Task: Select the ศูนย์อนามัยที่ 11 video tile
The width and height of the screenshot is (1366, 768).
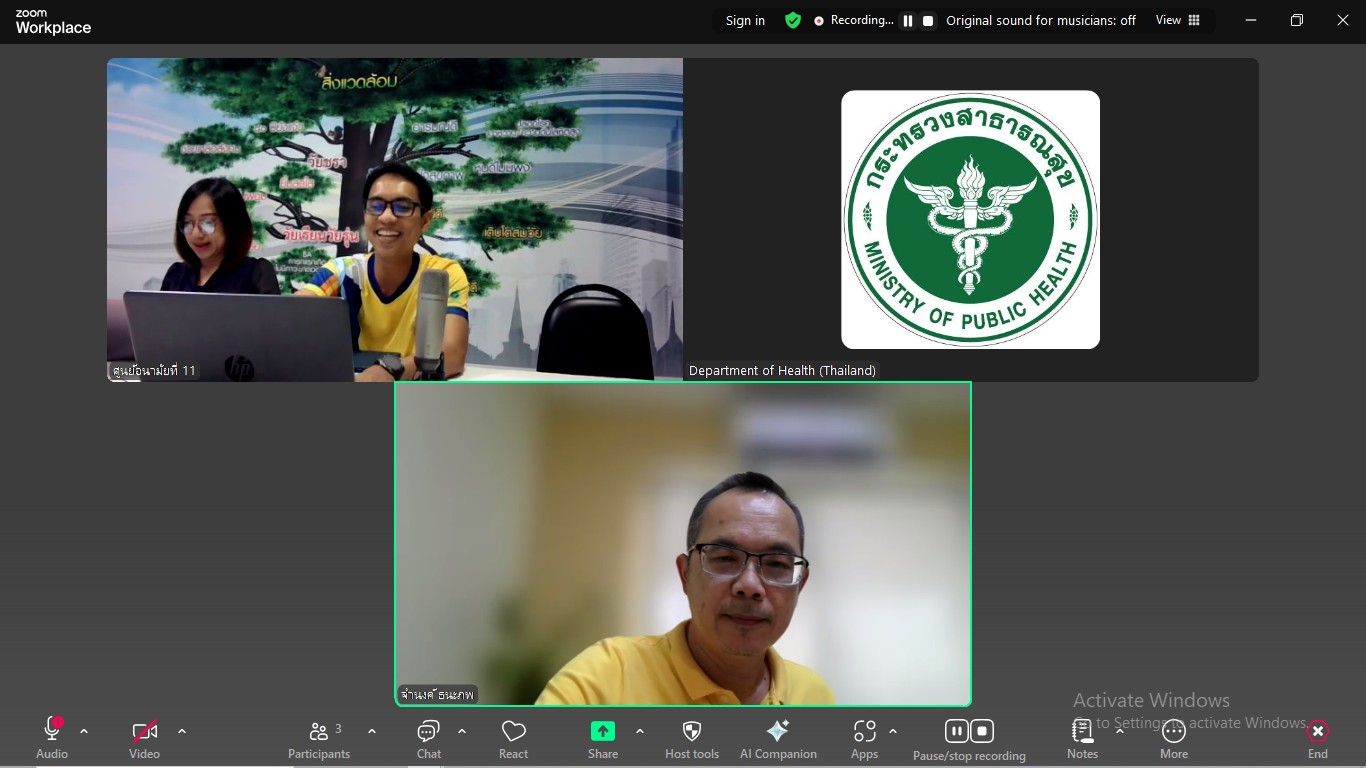Action: click(395, 219)
